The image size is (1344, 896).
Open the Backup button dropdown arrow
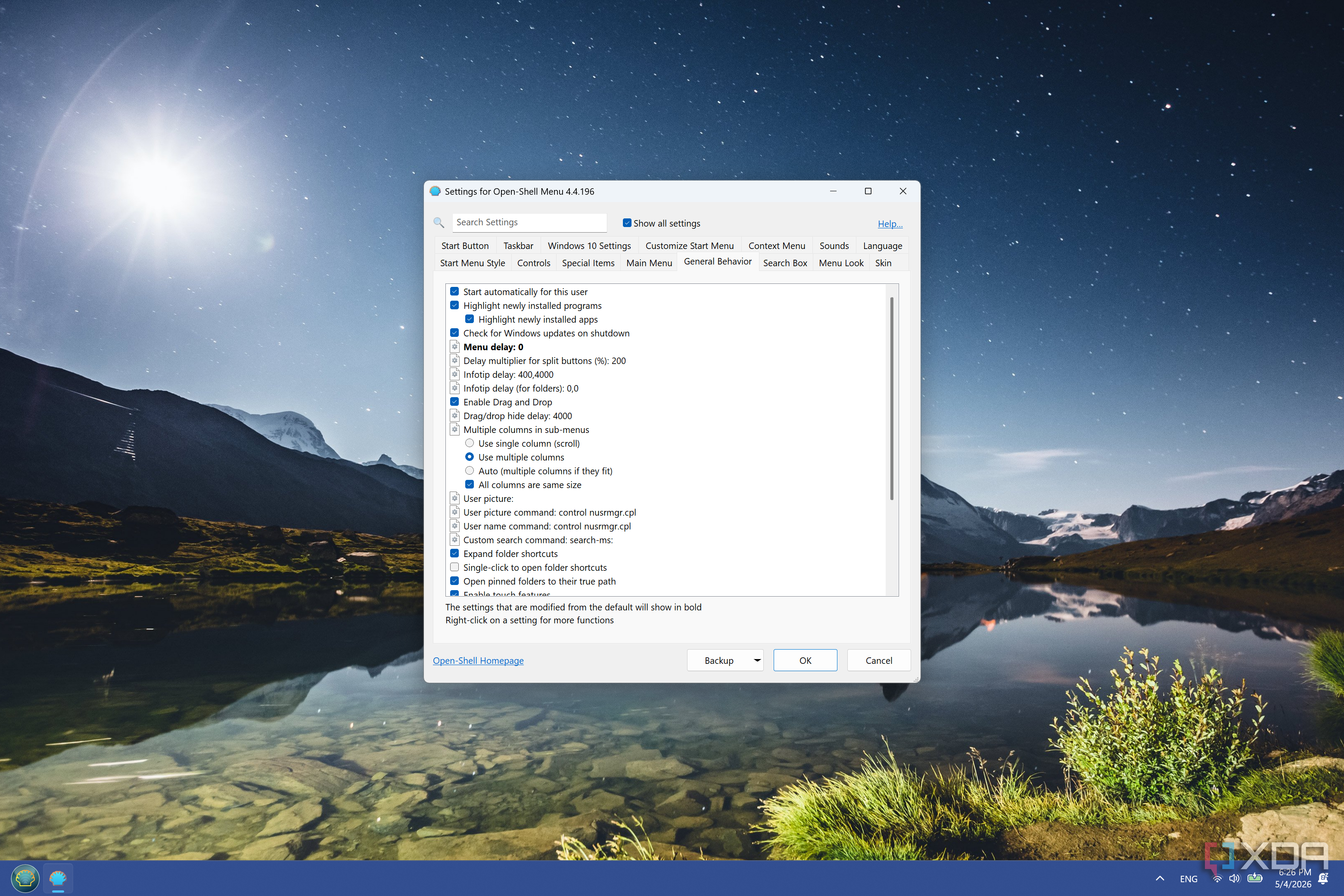[757, 660]
